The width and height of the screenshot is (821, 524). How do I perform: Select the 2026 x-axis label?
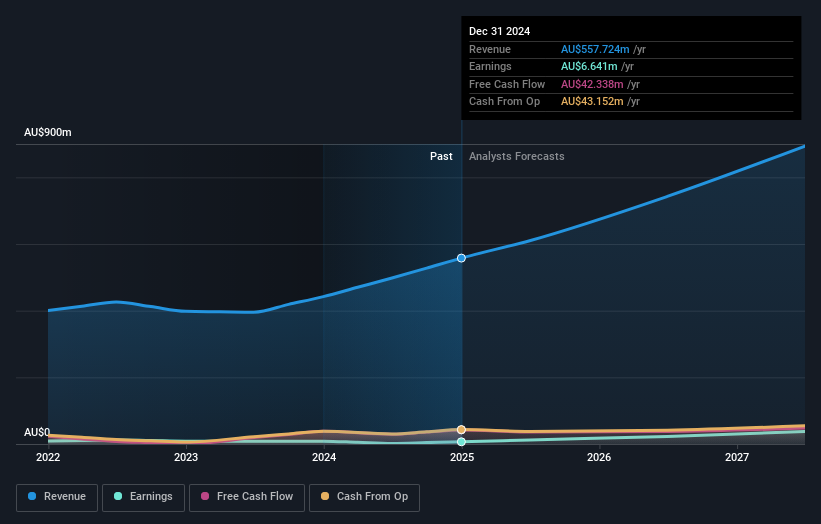[x=599, y=458]
